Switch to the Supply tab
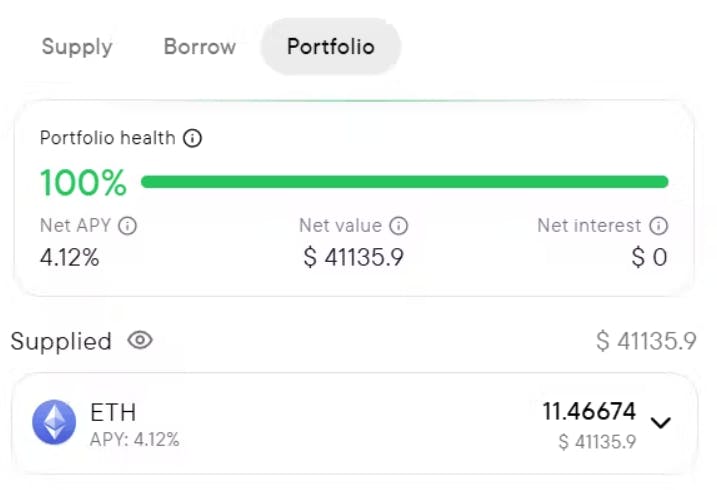This screenshot has width=717, height=490. click(x=77, y=47)
